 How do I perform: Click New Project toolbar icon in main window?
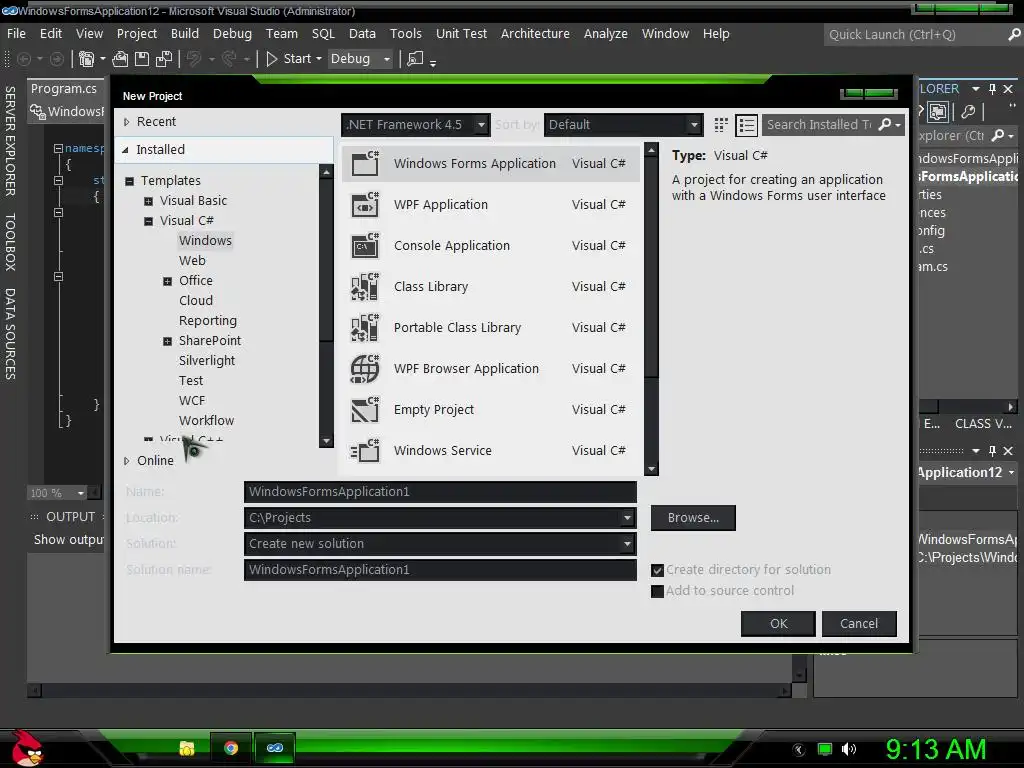pyautogui.click(x=86, y=59)
